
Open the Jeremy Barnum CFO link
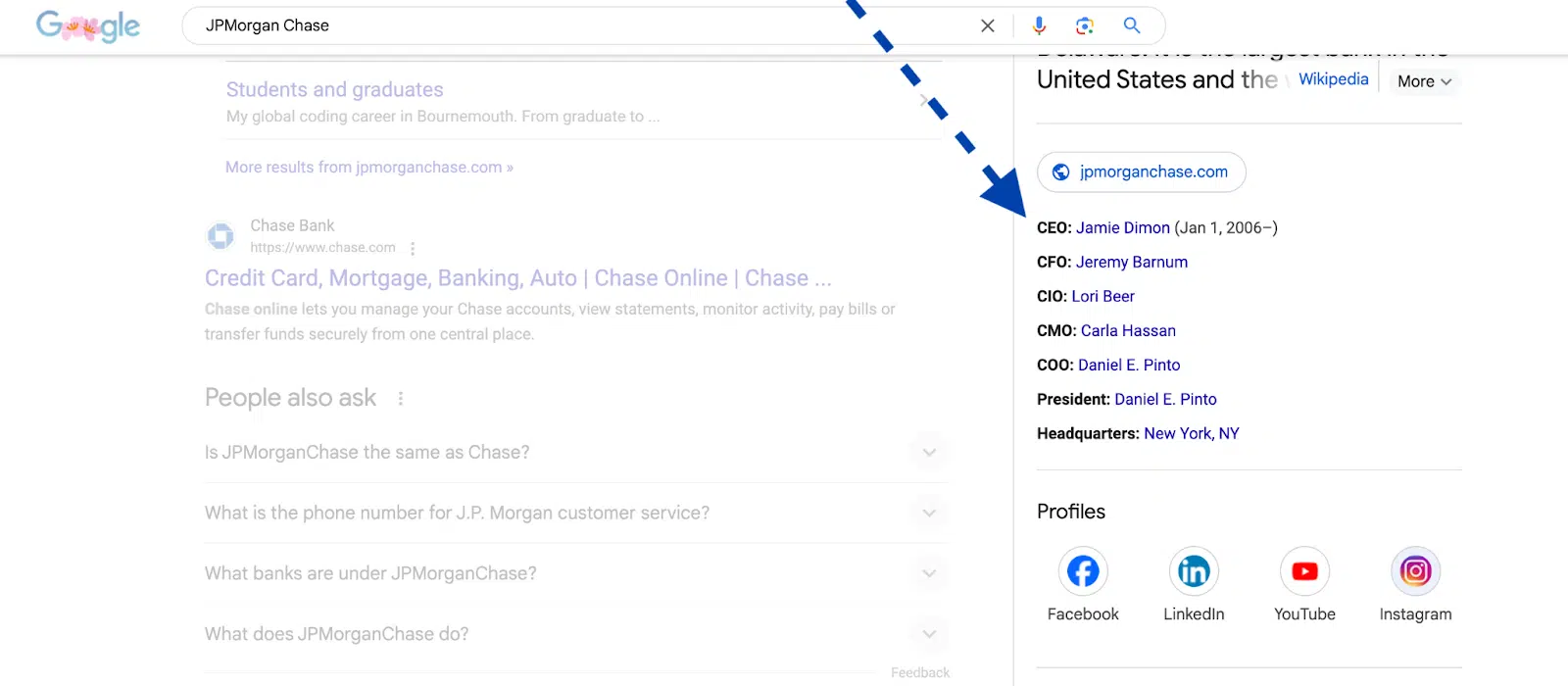1132,263
